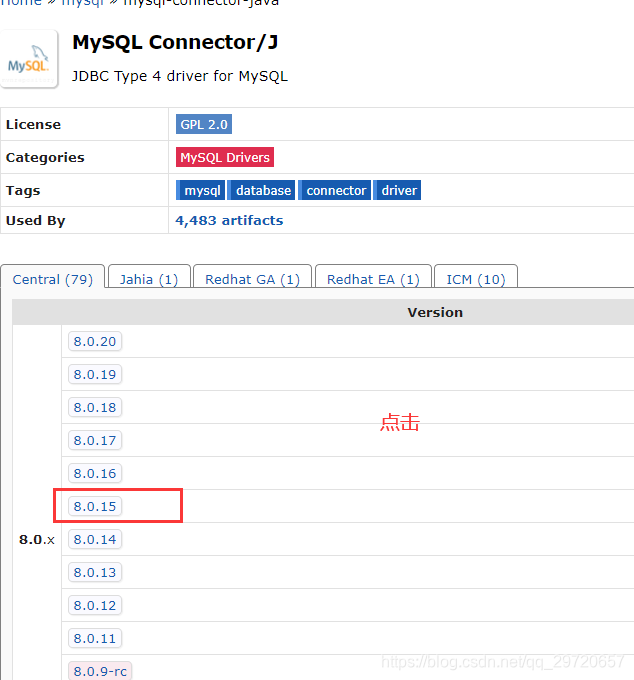The image size is (634, 680).
Task: Click the Version column header
Action: pos(435,312)
